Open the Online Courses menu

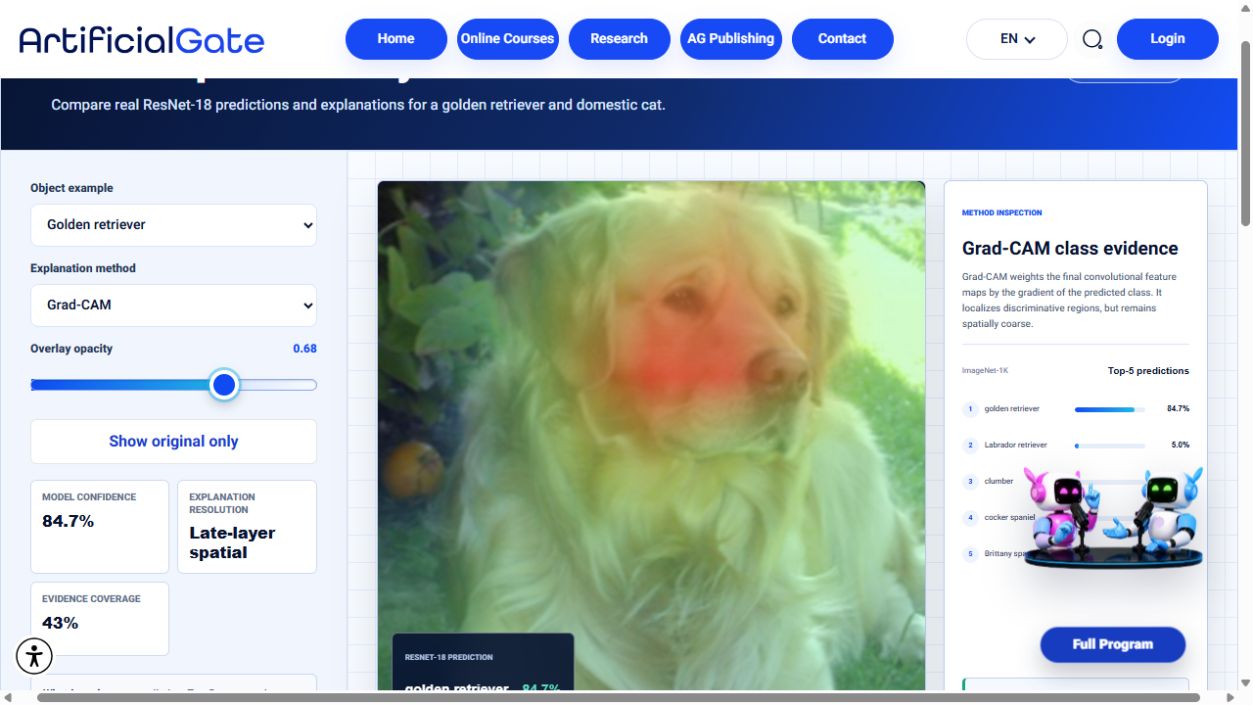coord(507,39)
